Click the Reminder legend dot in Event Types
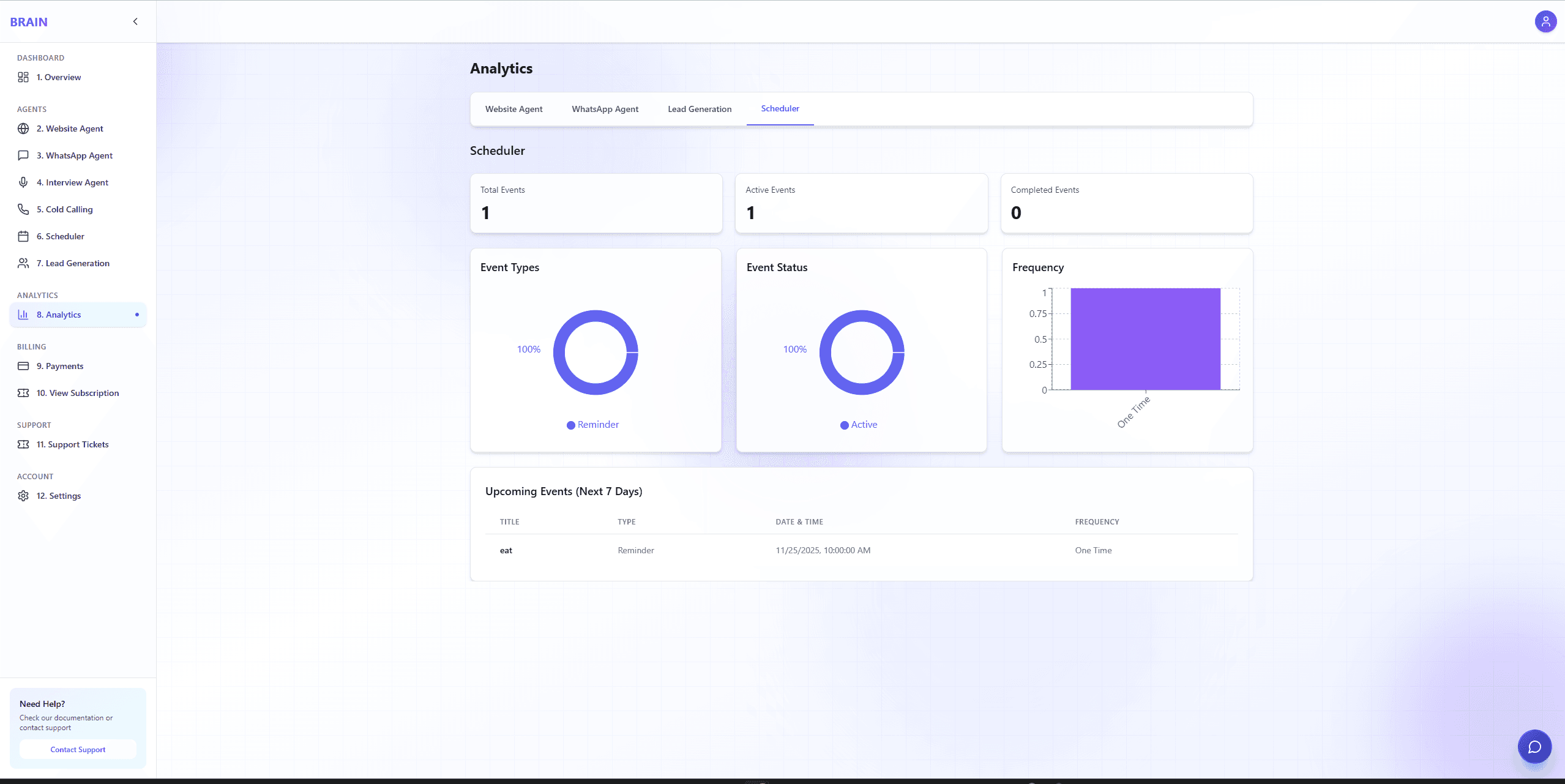The image size is (1565, 784). pos(570,425)
